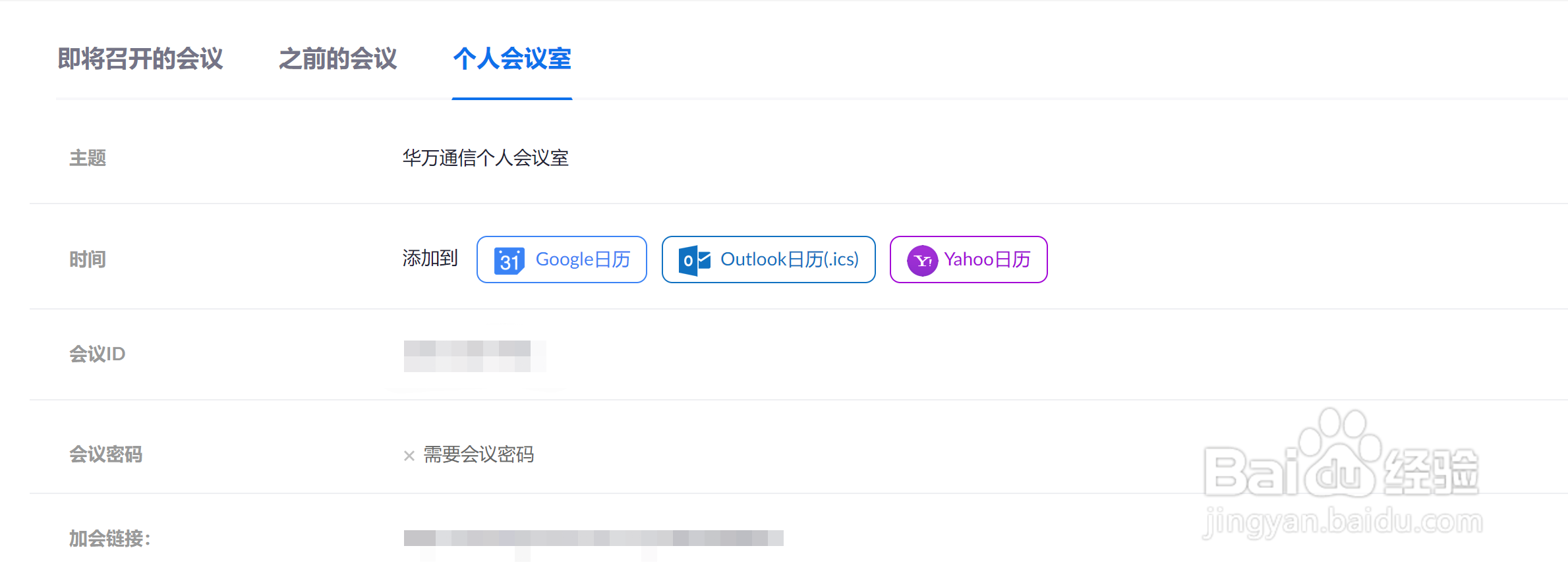Click the X mark beside 需要会议密码
The width and height of the screenshot is (1568, 575).
click(x=409, y=455)
